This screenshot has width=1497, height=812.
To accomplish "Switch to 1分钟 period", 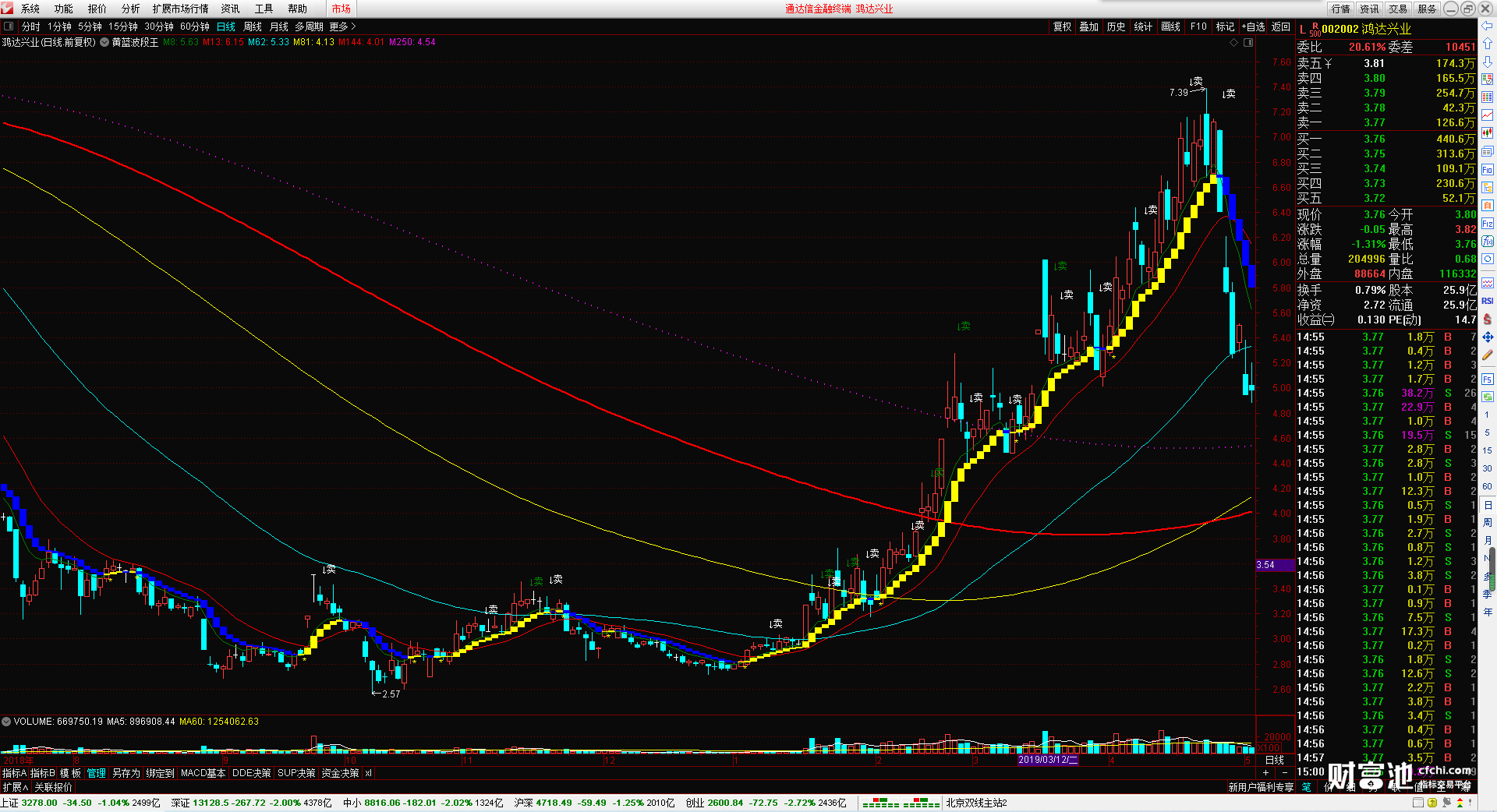I will (59, 26).
